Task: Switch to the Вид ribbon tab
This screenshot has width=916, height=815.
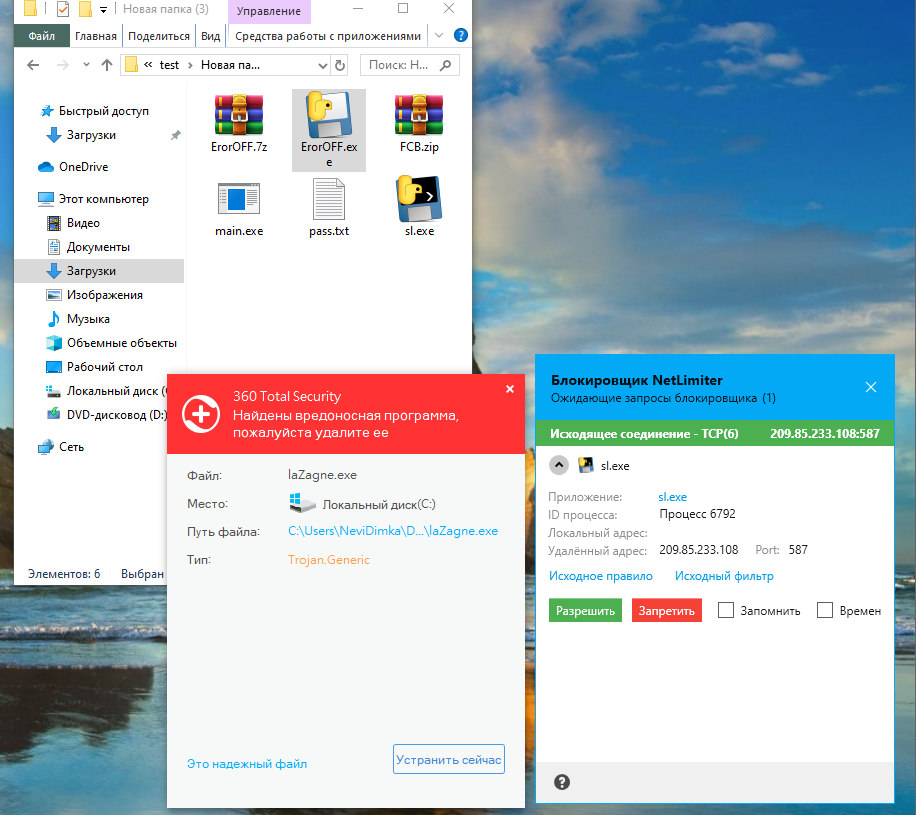Action: pyautogui.click(x=210, y=36)
